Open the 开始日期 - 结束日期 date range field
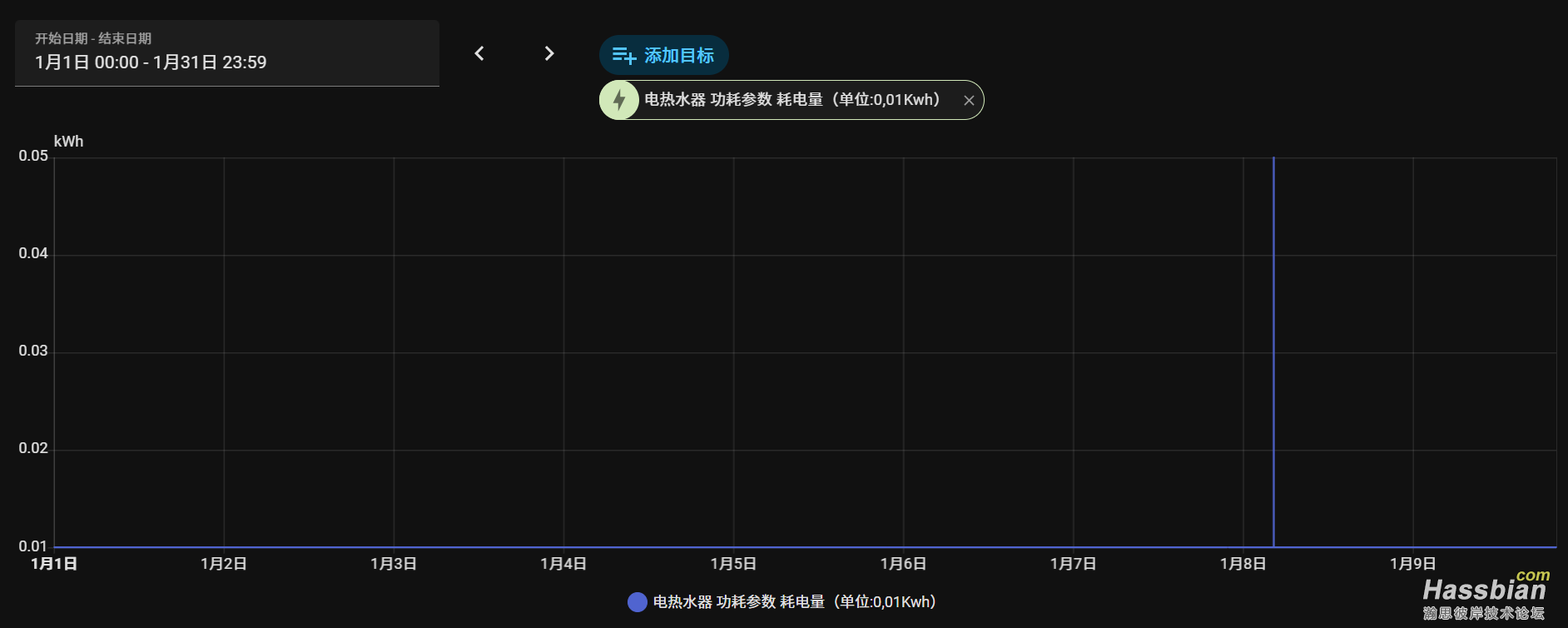The width and height of the screenshot is (1568, 628). (x=226, y=53)
